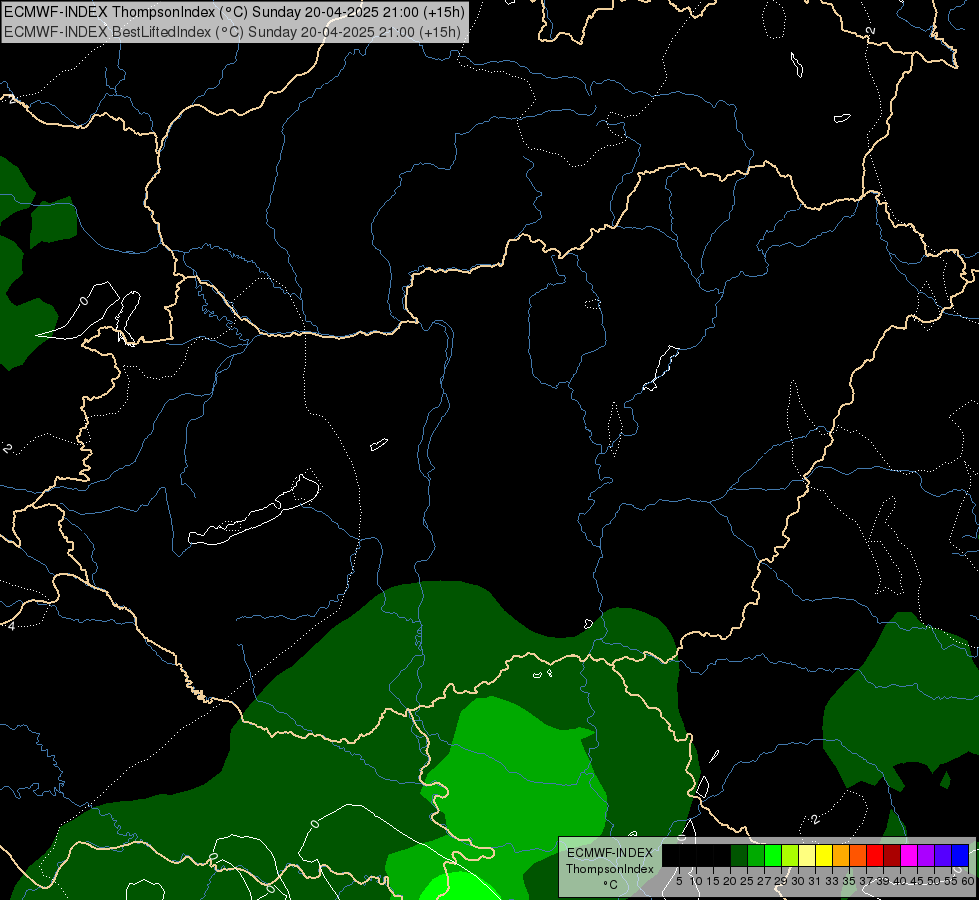Image resolution: width=979 pixels, height=900 pixels.
Task: Select the yellow-green 29-30 legend swatch
Action: pos(790,855)
